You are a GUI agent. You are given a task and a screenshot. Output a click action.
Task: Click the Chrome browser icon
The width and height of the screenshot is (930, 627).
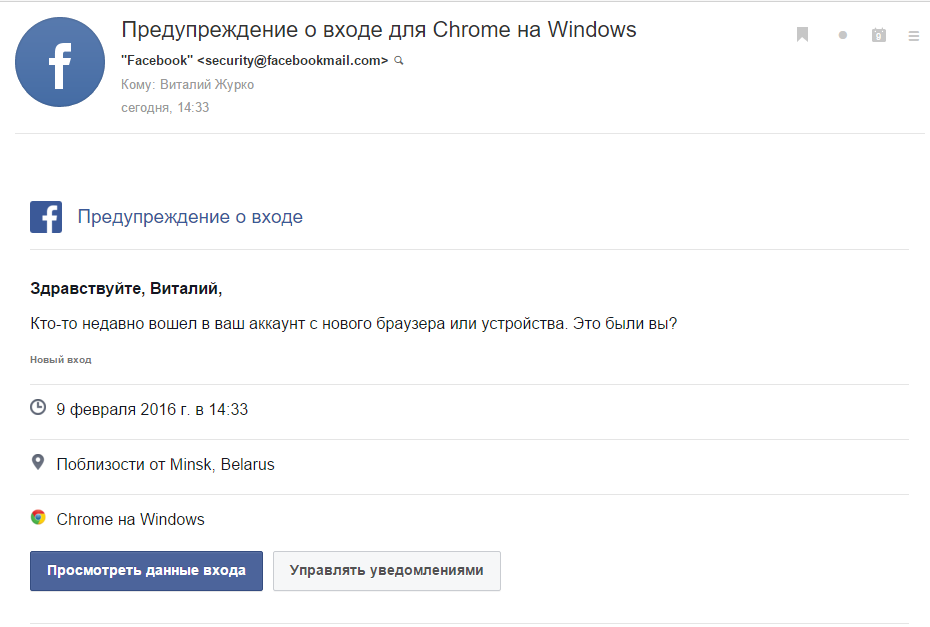(x=38, y=518)
